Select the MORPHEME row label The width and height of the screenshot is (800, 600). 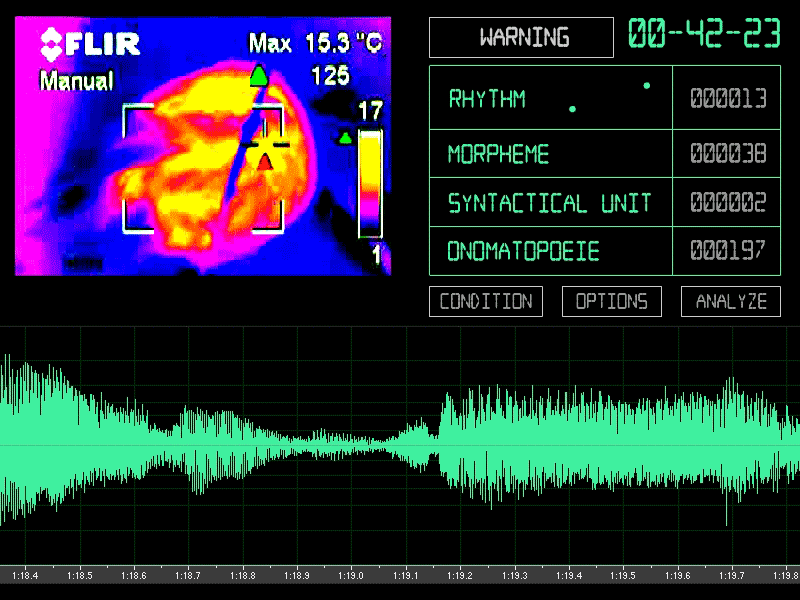498,155
